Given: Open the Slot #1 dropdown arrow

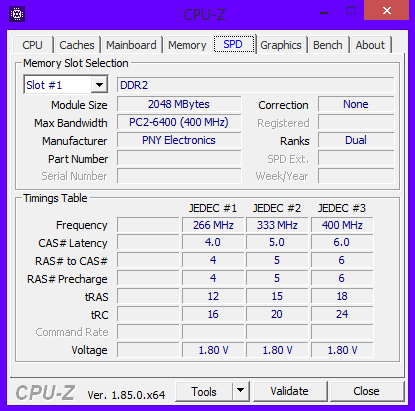Looking at the screenshot, I should pyautogui.click(x=99, y=85).
